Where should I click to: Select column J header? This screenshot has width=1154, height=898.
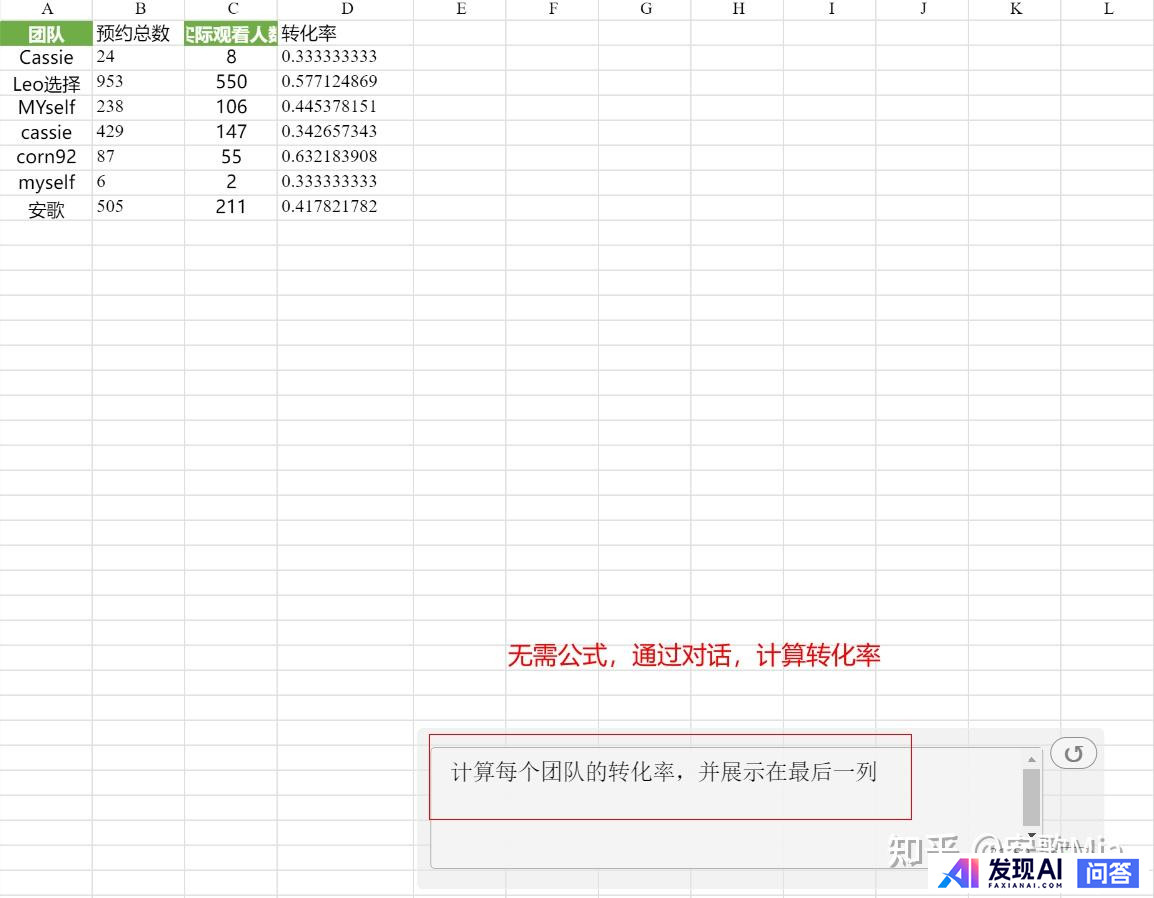tap(922, 9)
